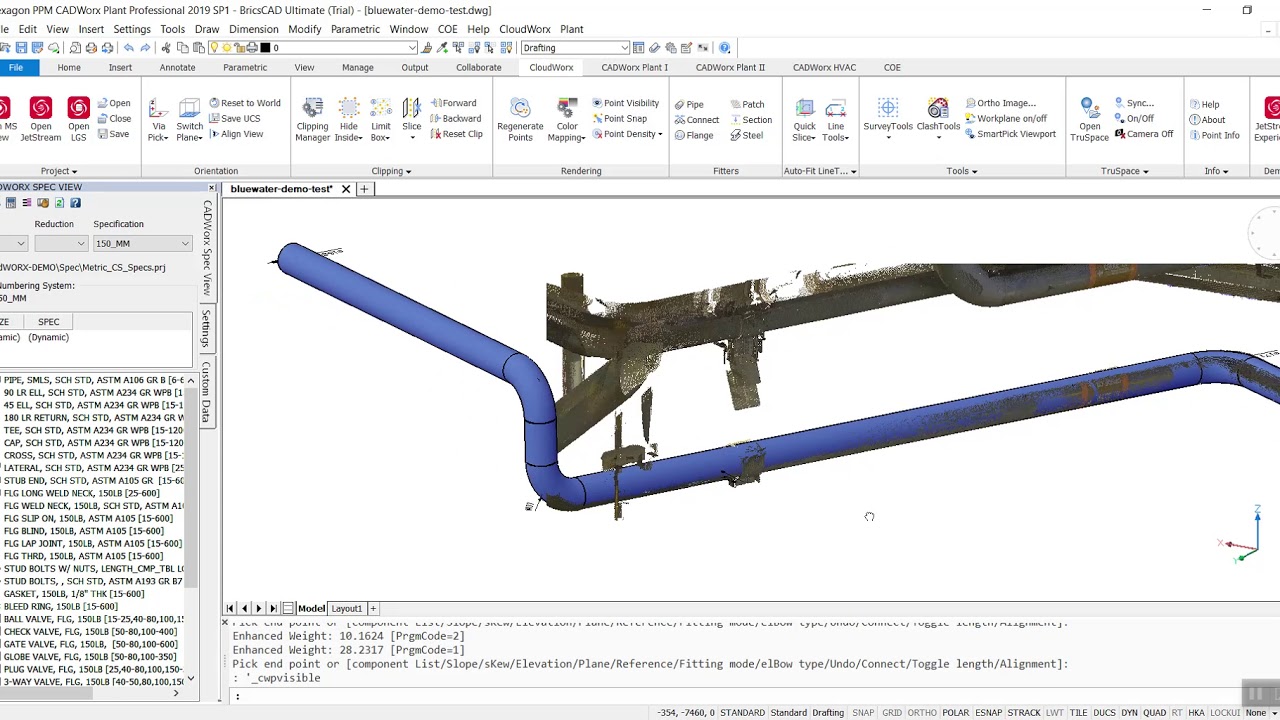Select the Layout1 tab
1280x720 pixels.
(x=346, y=608)
